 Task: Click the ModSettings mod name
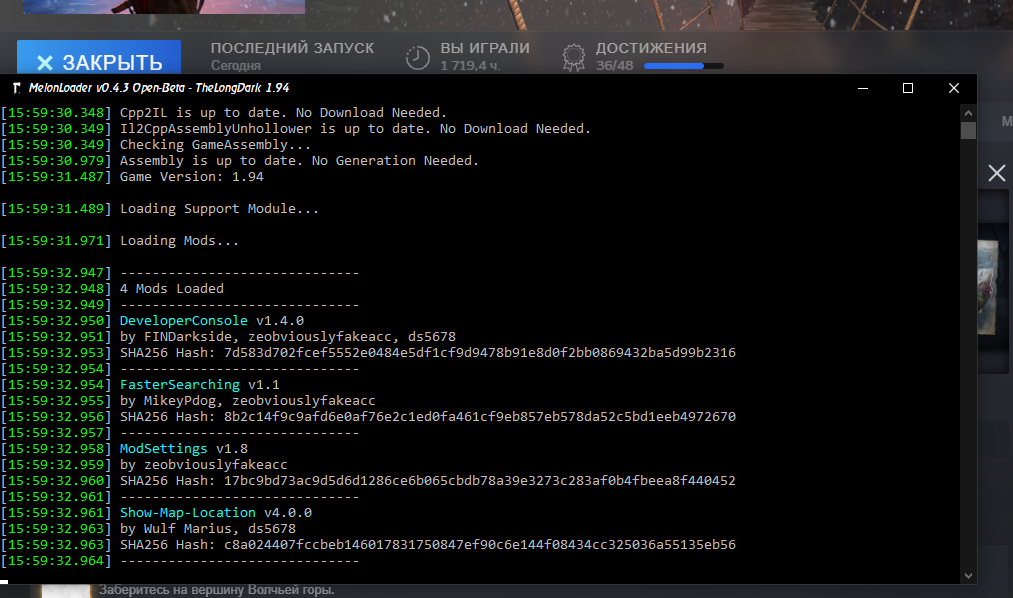(x=163, y=448)
